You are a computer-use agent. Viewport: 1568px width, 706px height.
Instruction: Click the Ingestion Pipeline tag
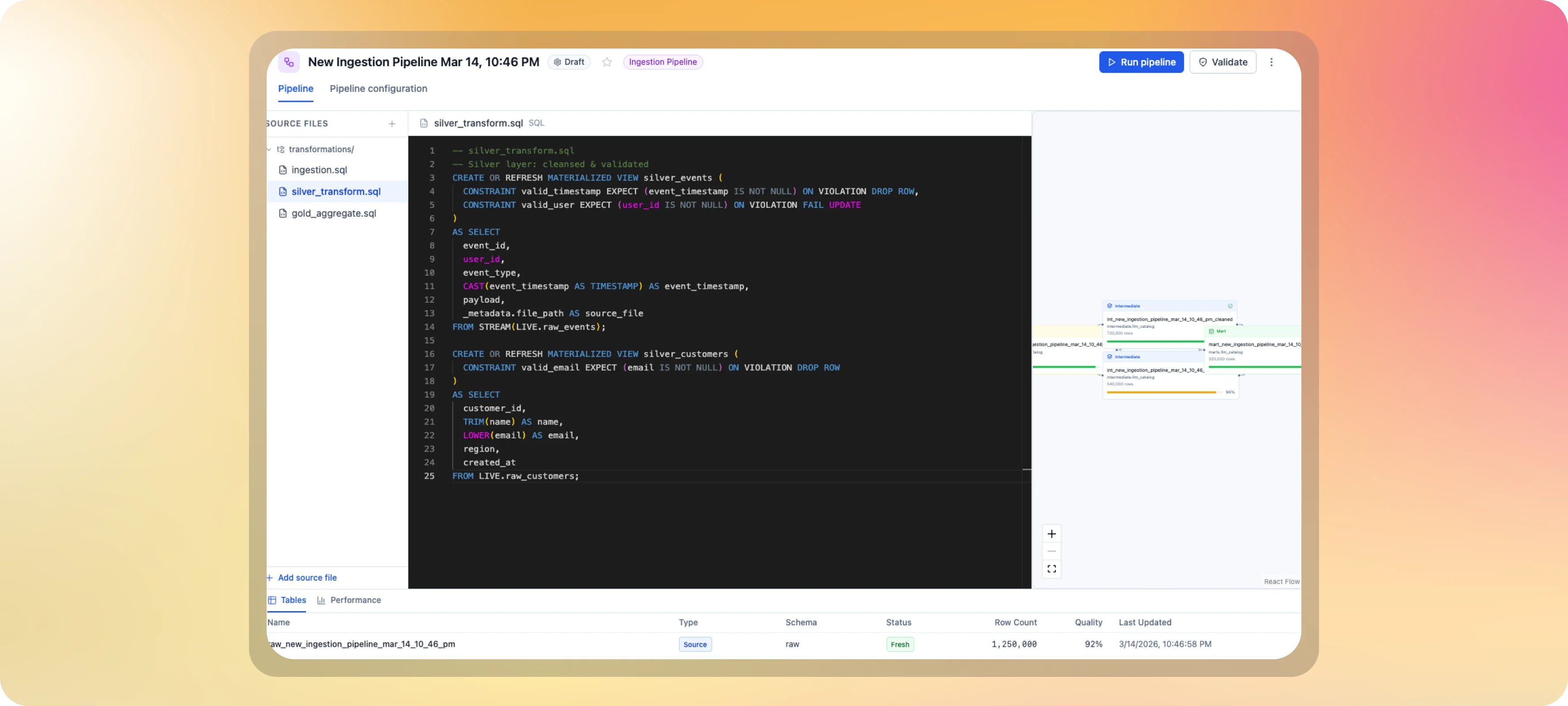tap(662, 62)
